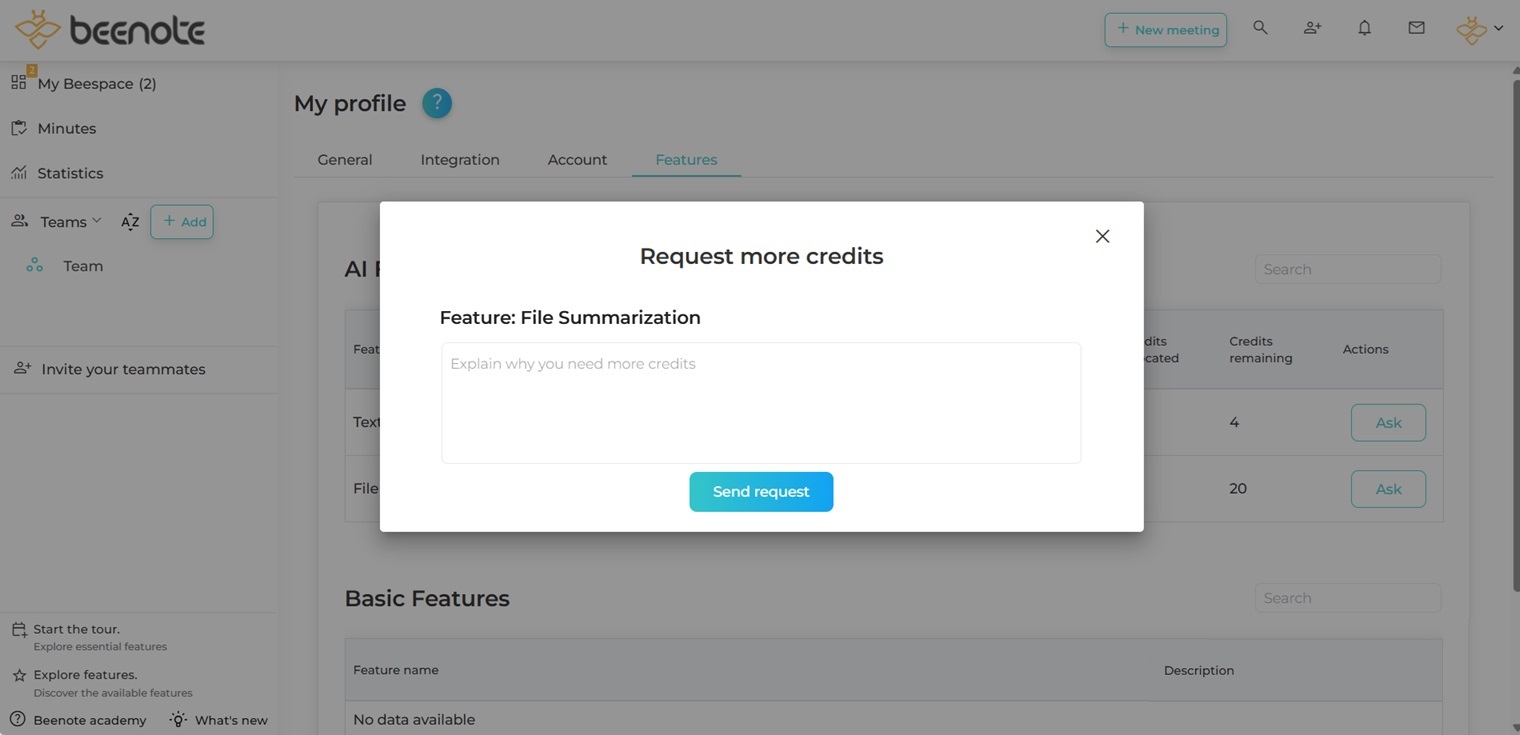The width and height of the screenshot is (1520, 735).
Task: Expand the Teams dropdown chevron
Action: point(97,221)
